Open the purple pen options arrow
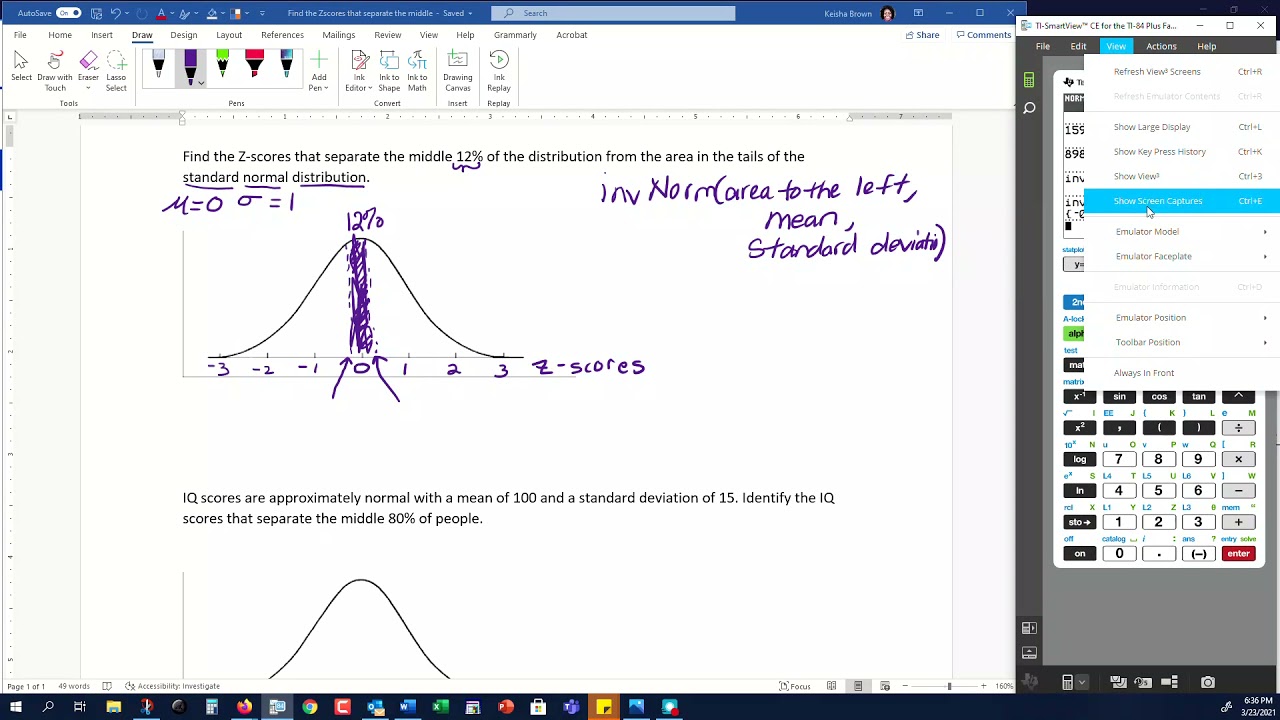This screenshot has width=1280, height=720. pos(201,84)
